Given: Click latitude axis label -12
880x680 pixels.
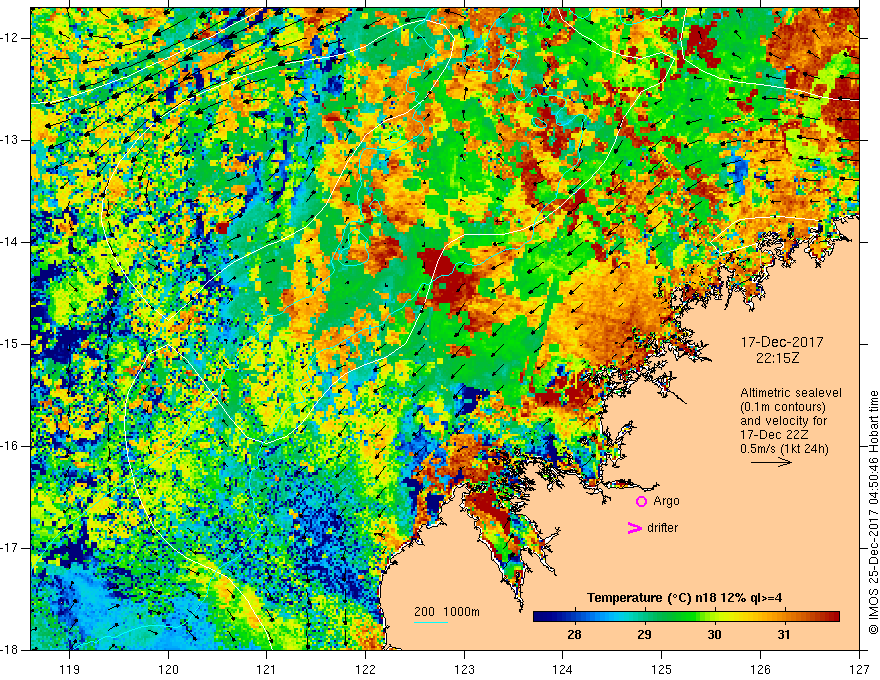Looking at the screenshot, I should point(11,38).
